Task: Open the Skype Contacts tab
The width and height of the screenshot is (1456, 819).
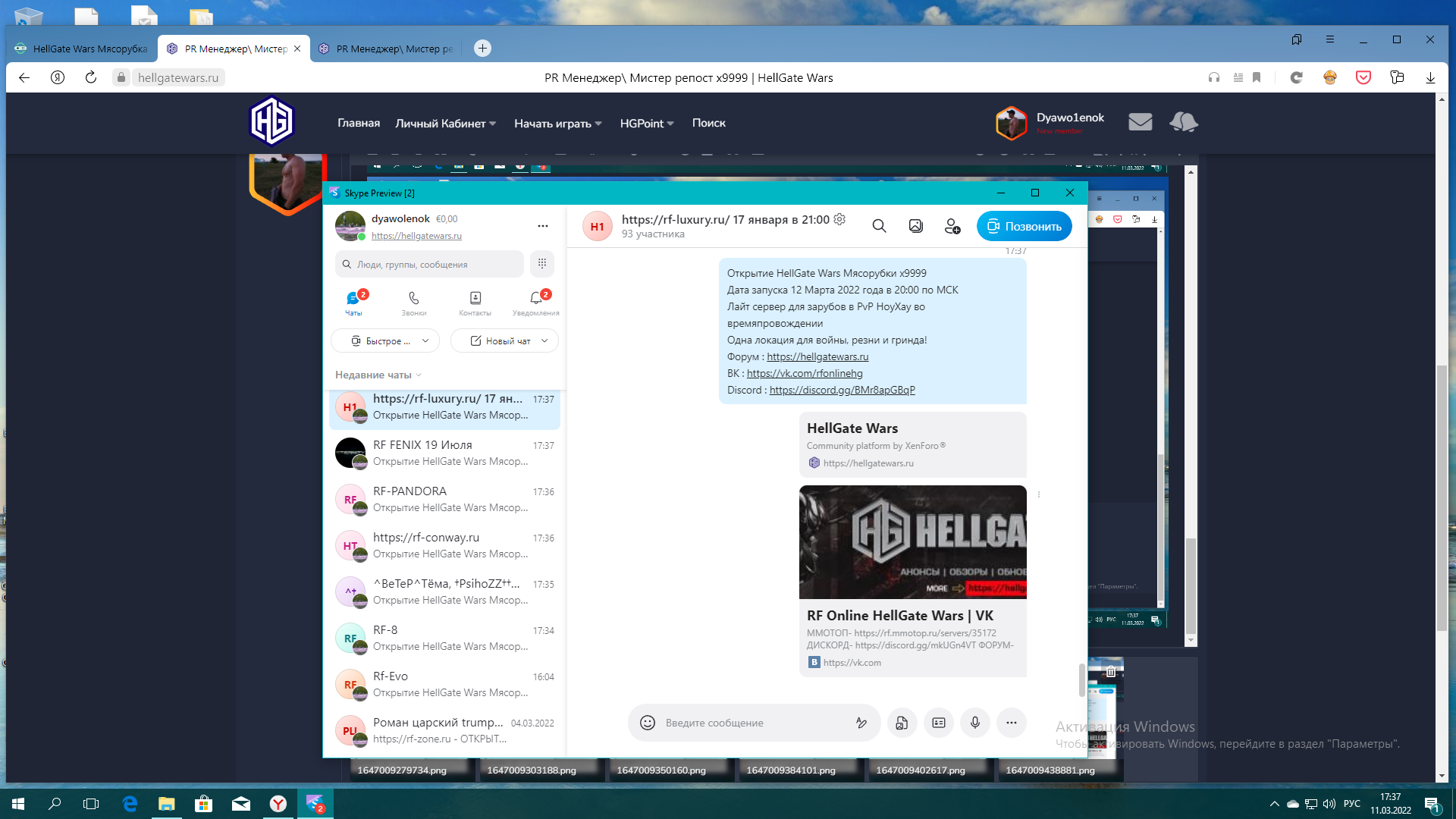Action: tap(475, 303)
